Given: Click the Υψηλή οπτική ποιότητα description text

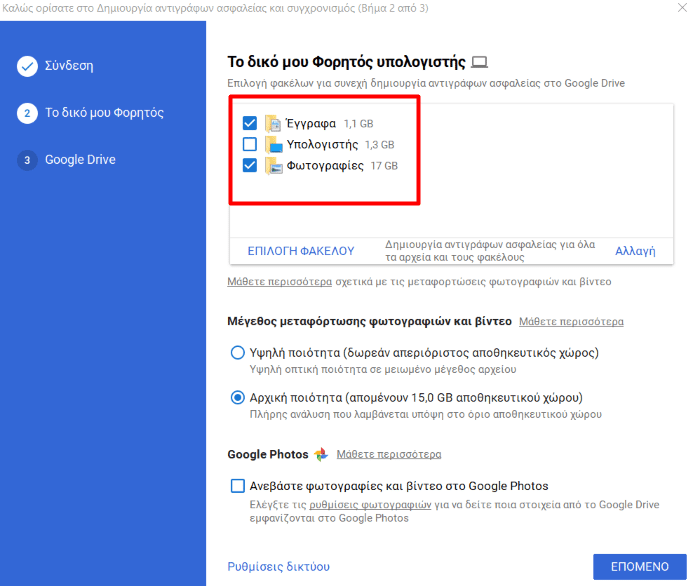Looking at the screenshot, I should 383,370.
